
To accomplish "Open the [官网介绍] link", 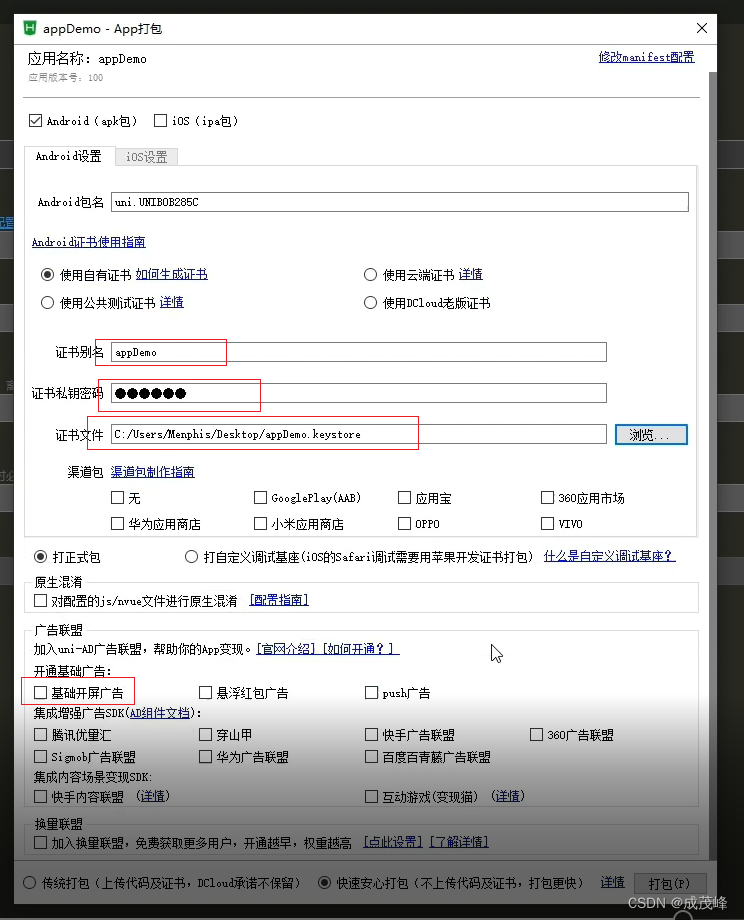I will pyautogui.click(x=288, y=649).
